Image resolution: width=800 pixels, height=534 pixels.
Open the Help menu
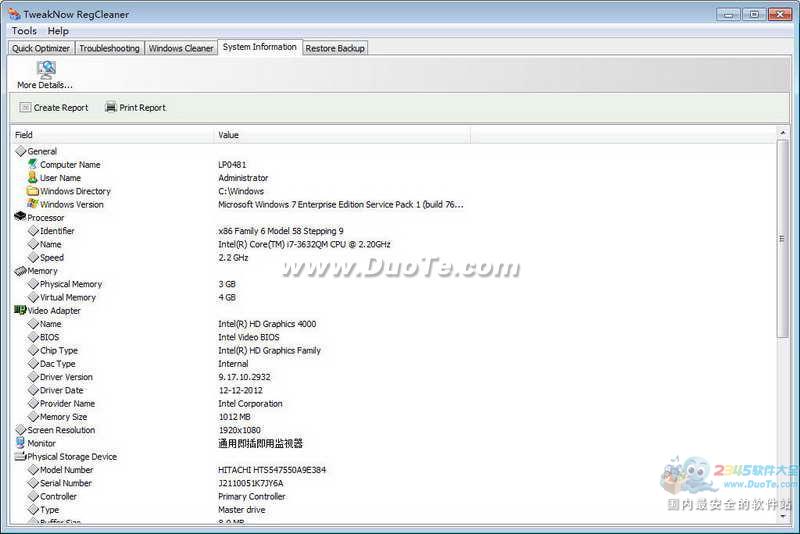[x=58, y=31]
